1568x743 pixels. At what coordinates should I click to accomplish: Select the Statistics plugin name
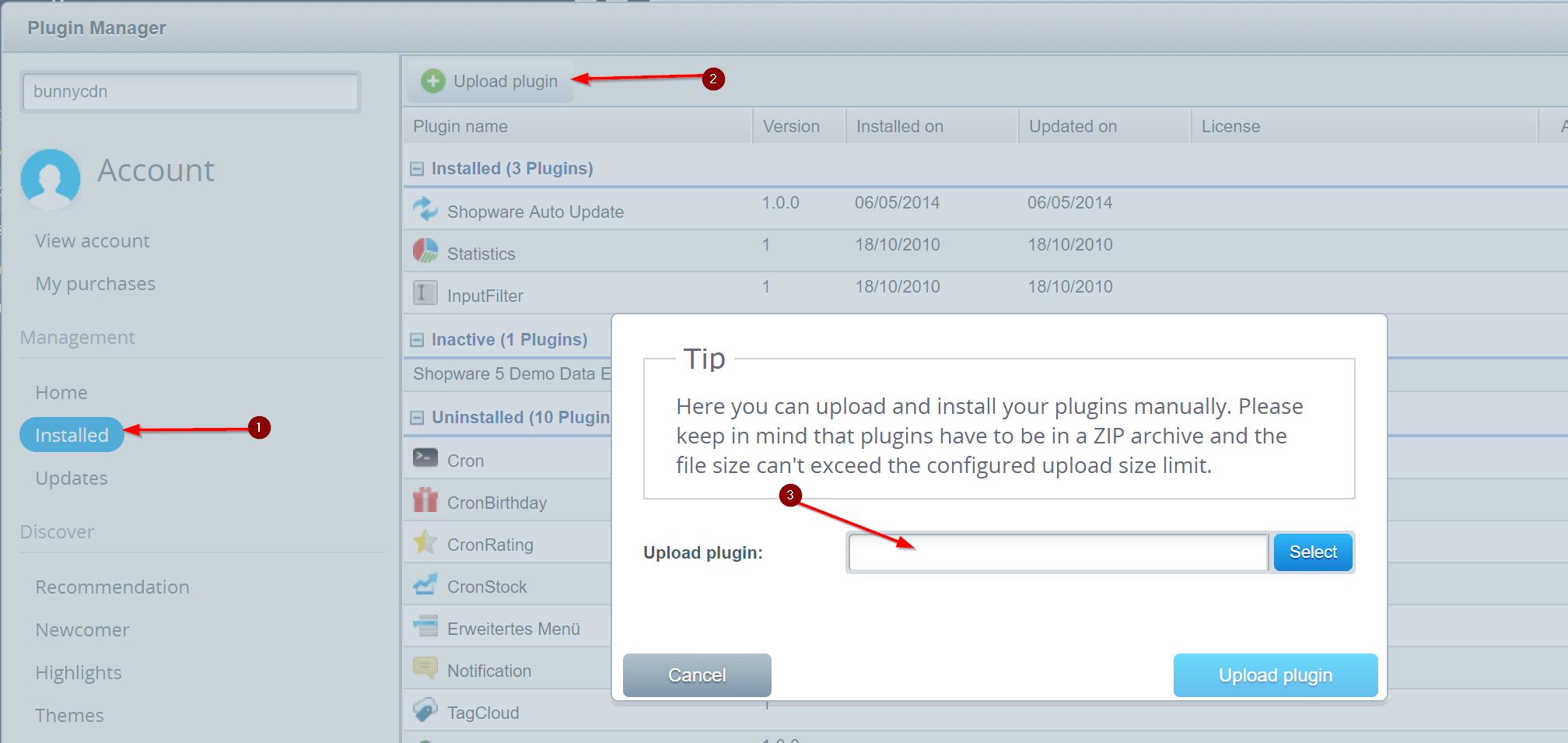481,254
